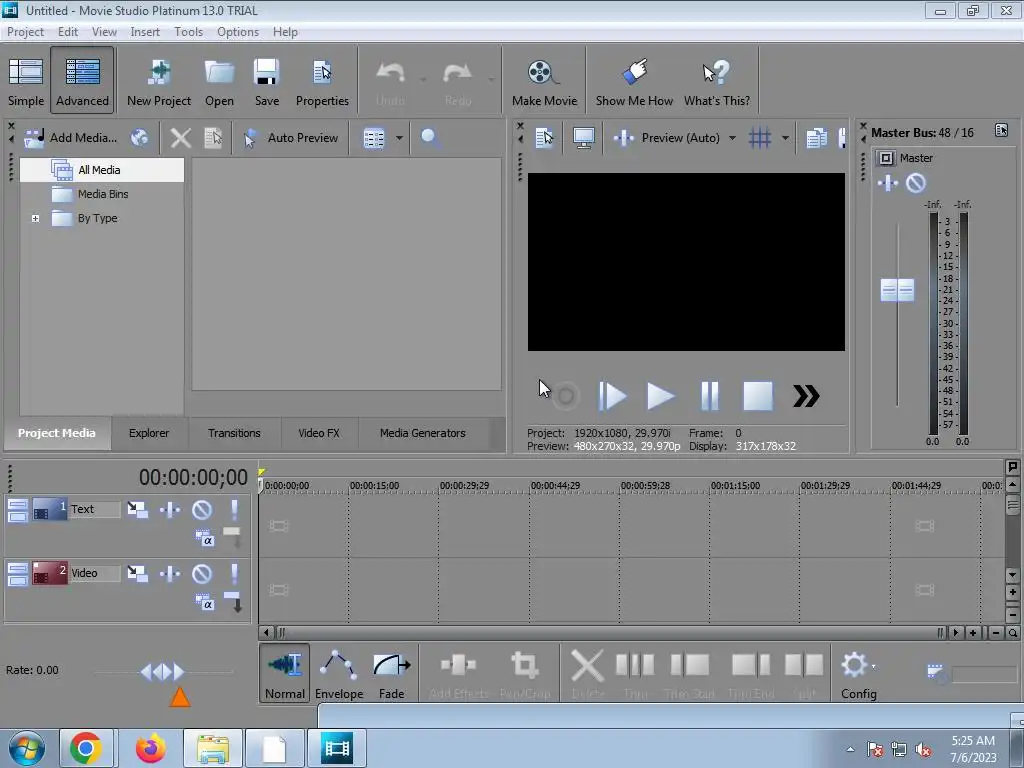The image size is (1024, 768).
Task: Activate What's This help
Action: pyautogui.click(x=716, y=82)
